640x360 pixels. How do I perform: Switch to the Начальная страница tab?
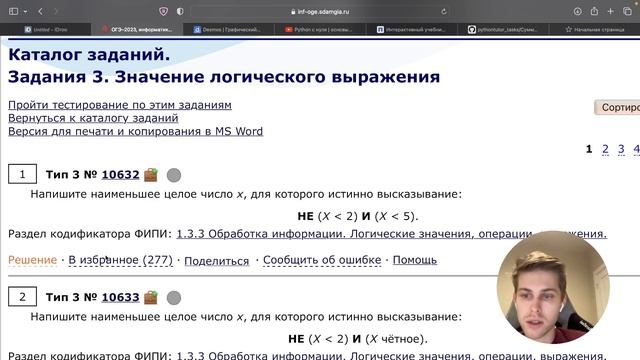pos(595,29)
